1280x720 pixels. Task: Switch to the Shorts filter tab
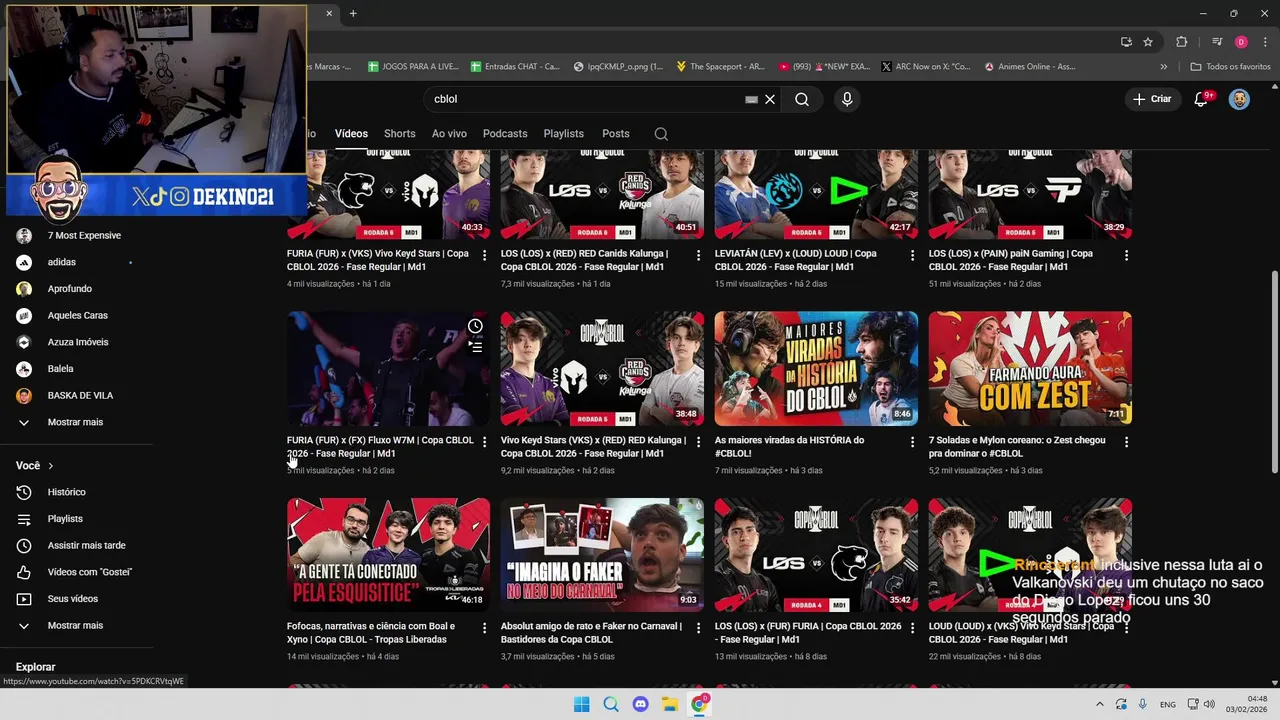399,134
